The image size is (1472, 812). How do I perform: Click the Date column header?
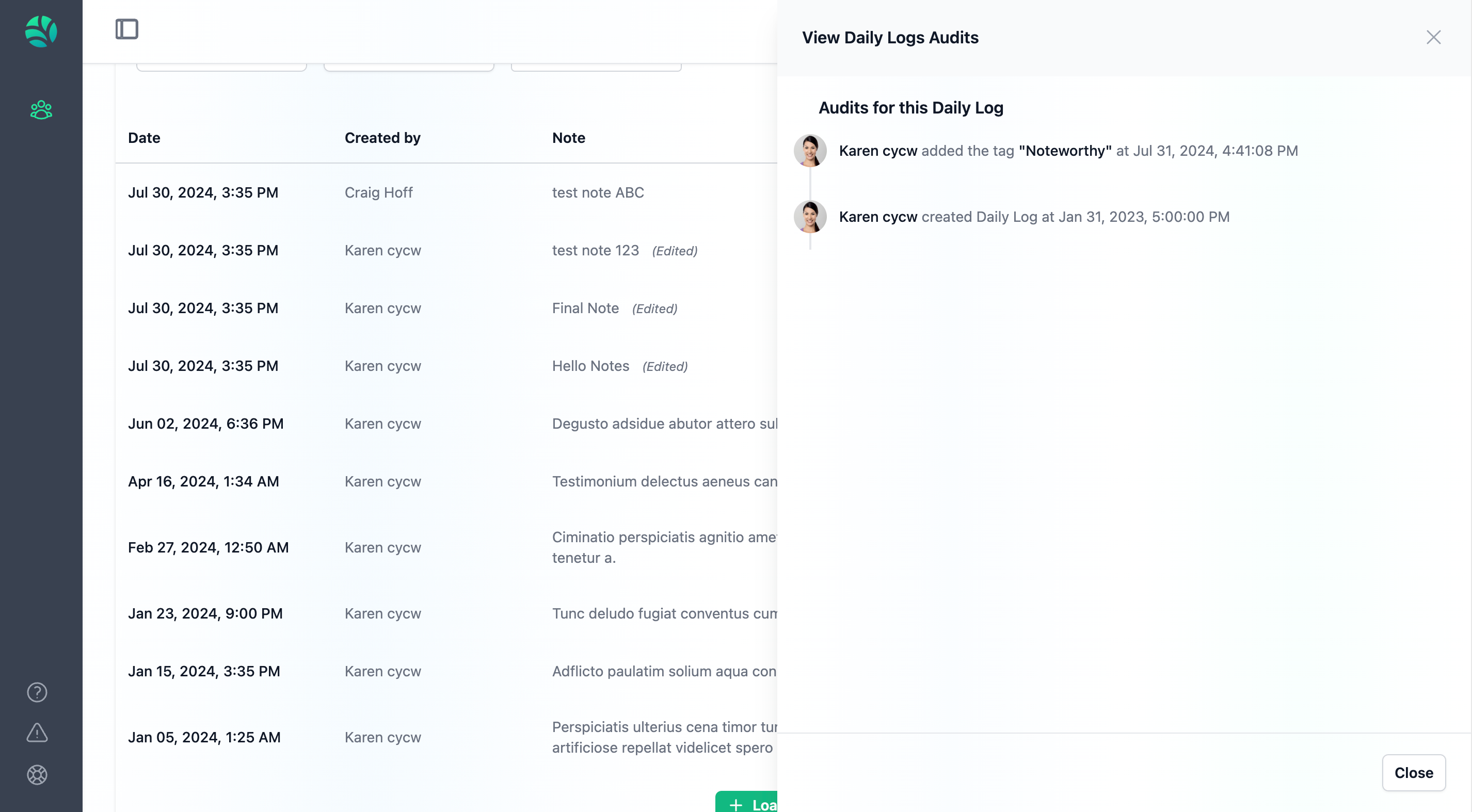[144, 138]
